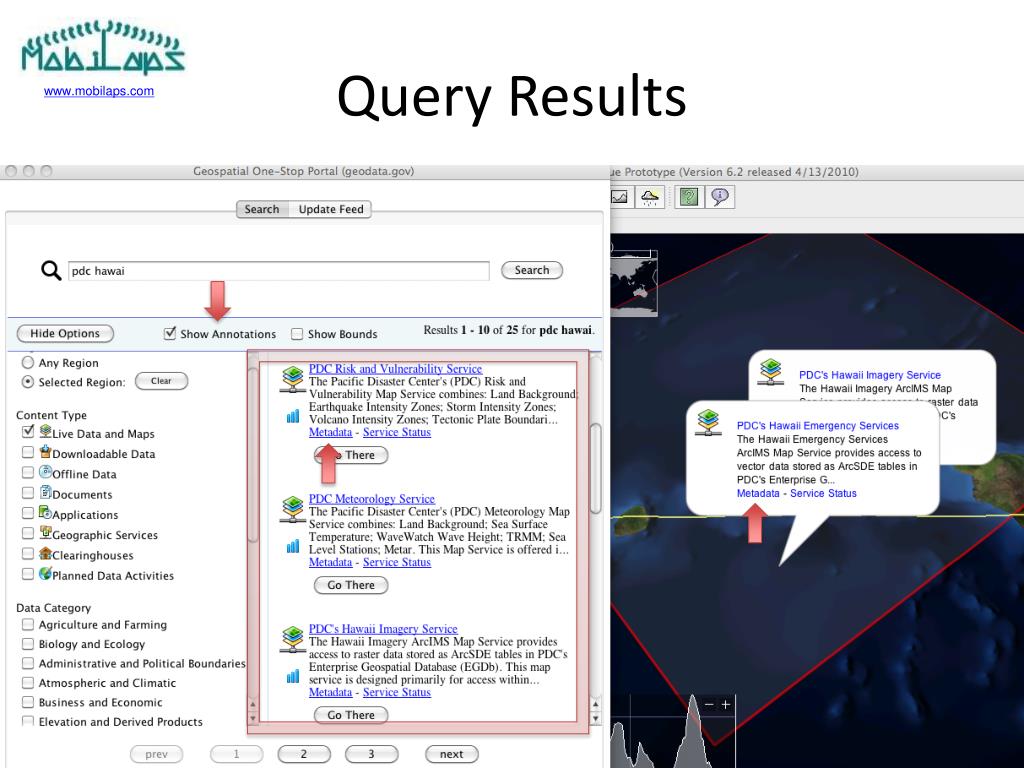This screenshot has height=768, width=1024.
Task: Switch to the Search tab
Action: pyautogui.click(x=262, y=209)
